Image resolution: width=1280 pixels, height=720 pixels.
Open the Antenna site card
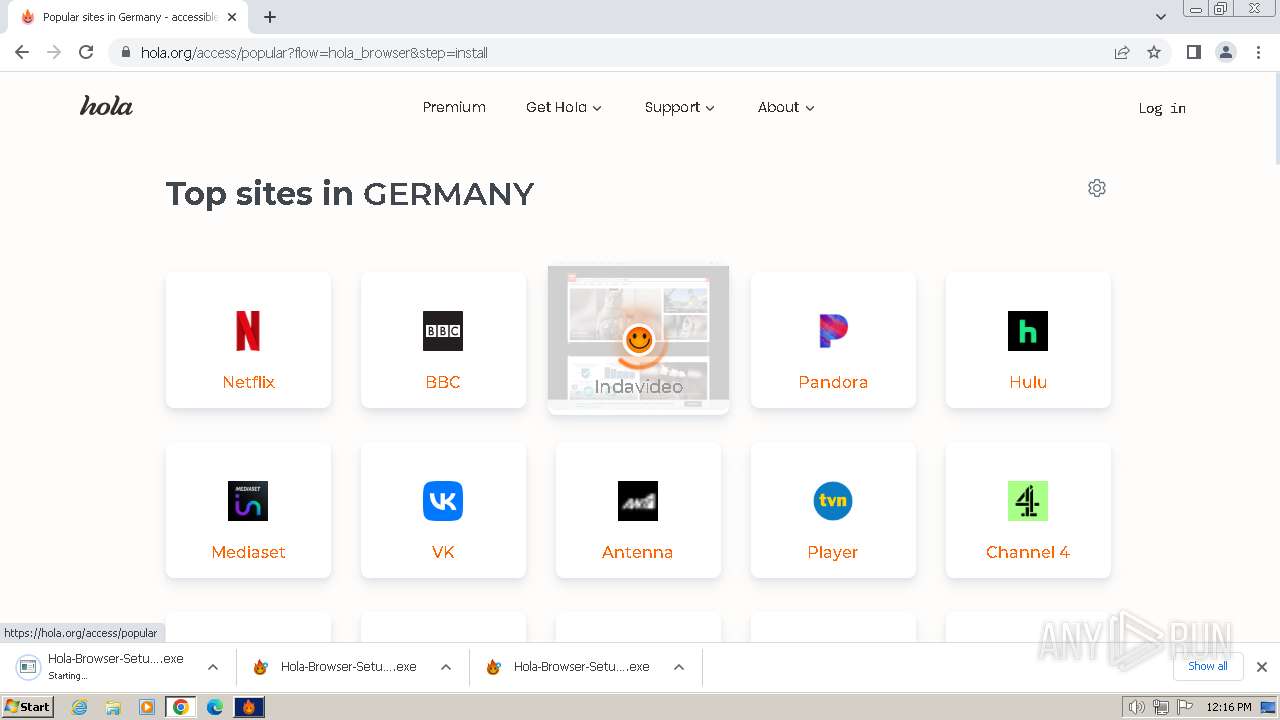coord(638,510)
